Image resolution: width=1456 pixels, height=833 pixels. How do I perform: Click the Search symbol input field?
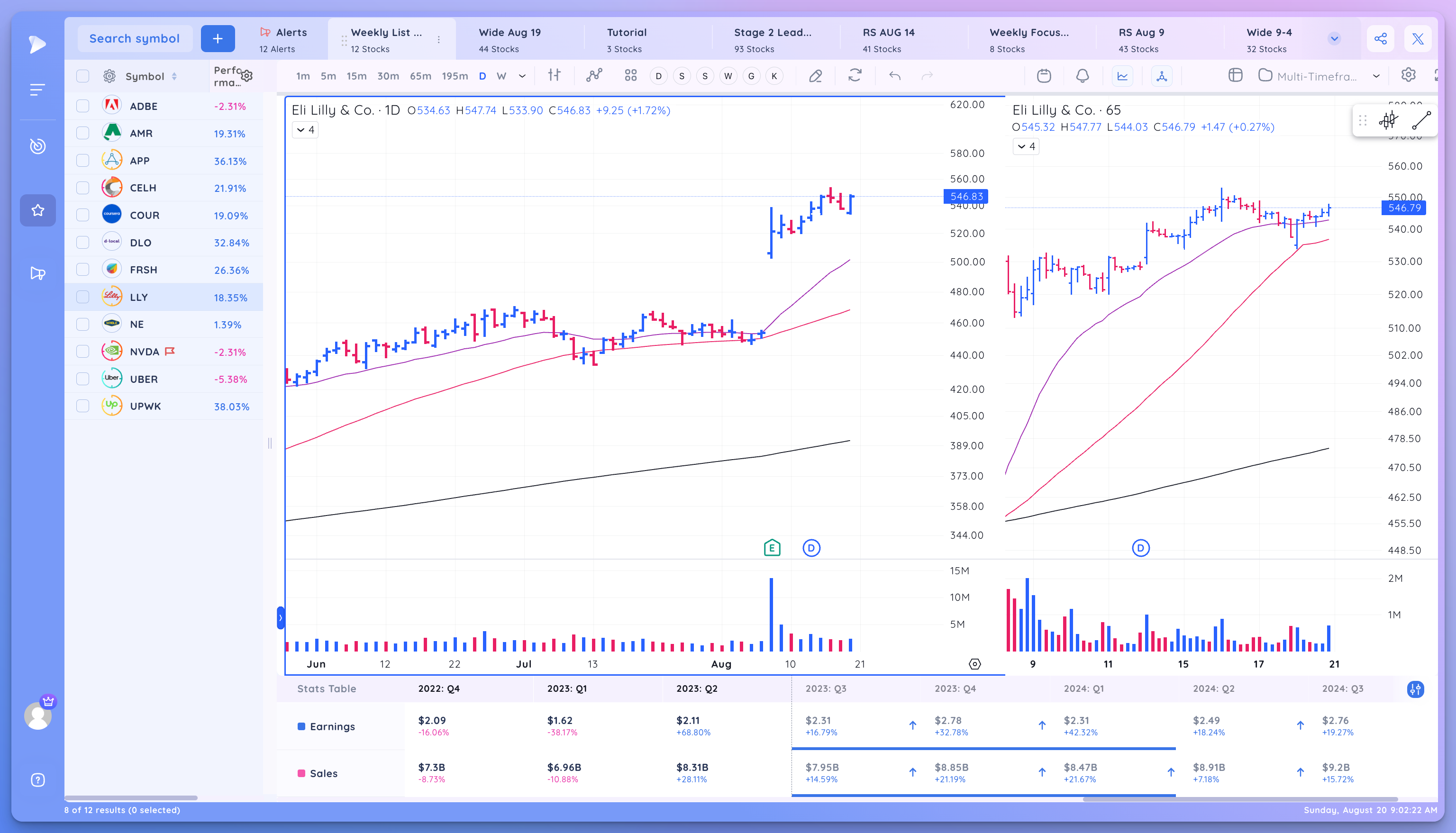pyautogui.click(x=135, y=39)
